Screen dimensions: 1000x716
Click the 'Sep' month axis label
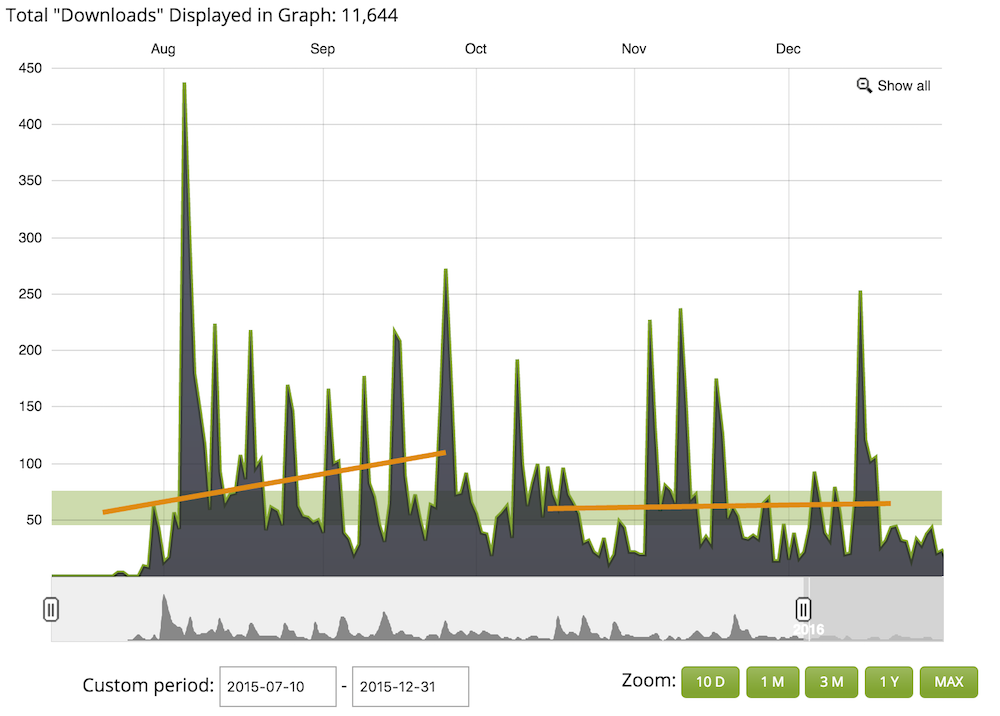pyautogui.click(x=323, y=49)
